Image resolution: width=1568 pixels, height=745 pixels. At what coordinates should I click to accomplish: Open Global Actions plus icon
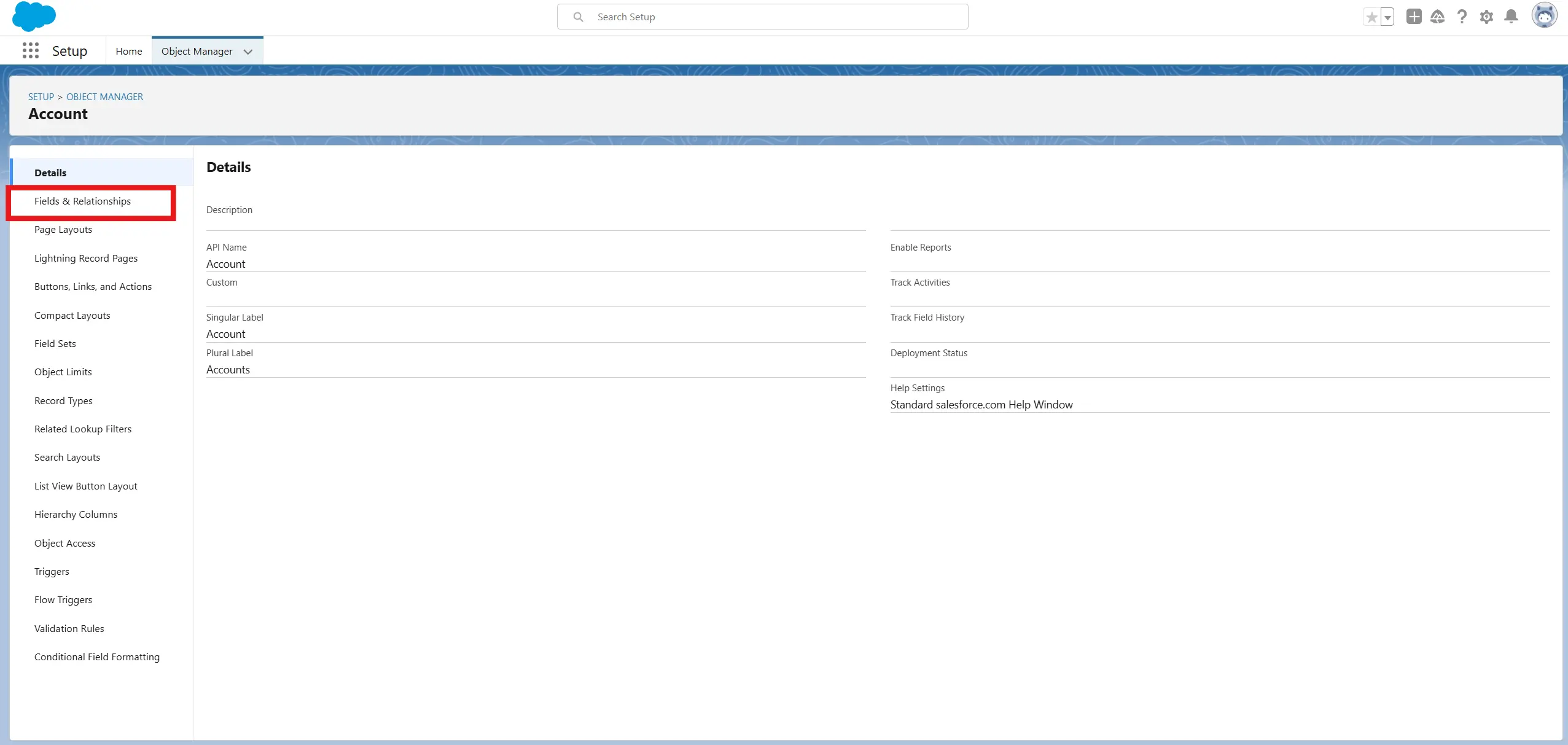tap(1414, 17)
